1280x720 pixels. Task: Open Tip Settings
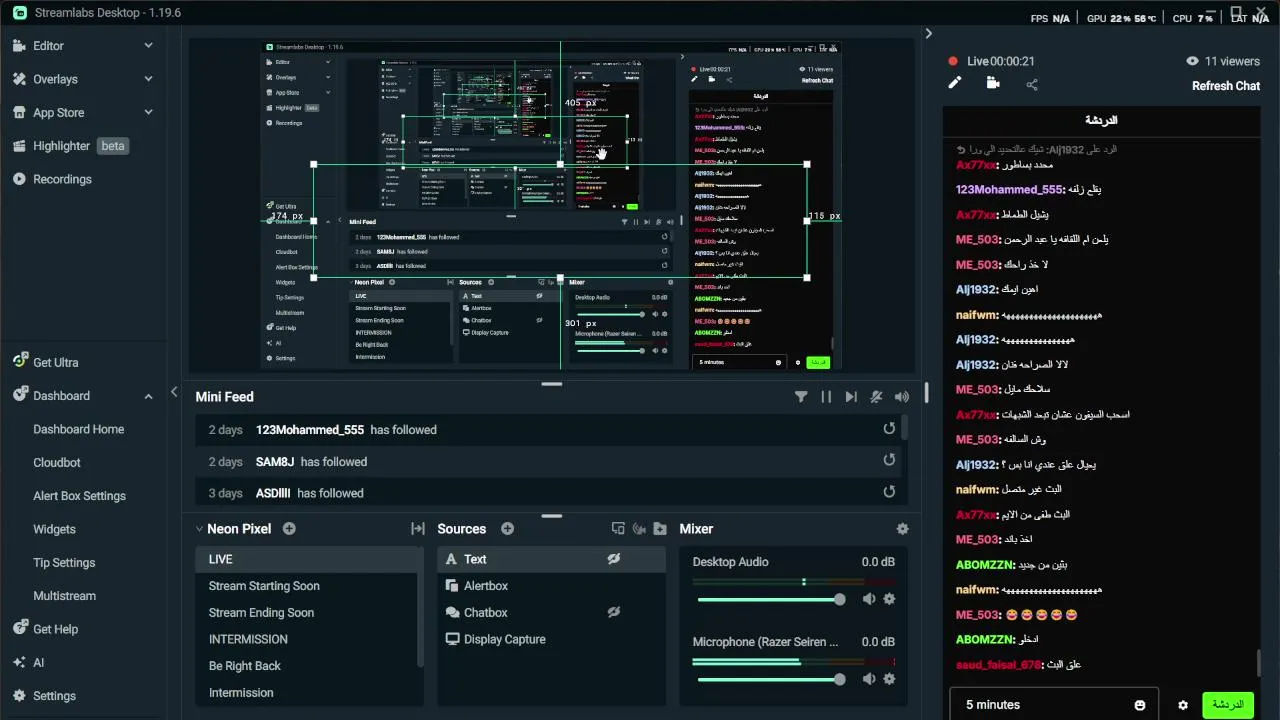point(64,563)
